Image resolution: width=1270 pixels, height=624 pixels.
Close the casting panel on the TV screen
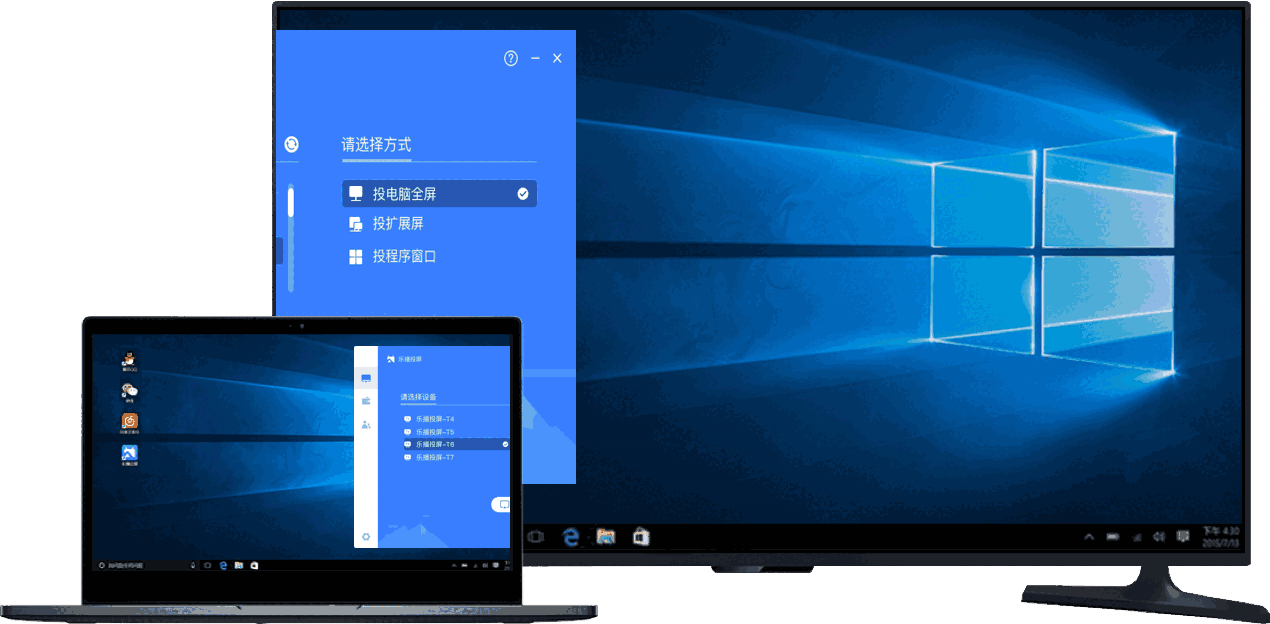pos(557,58)
